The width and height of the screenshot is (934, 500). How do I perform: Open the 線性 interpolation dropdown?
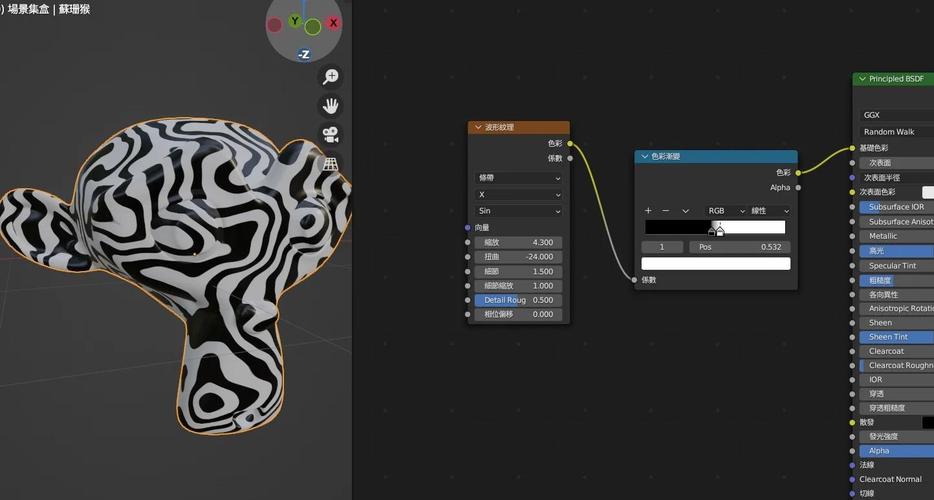[770, 211]
